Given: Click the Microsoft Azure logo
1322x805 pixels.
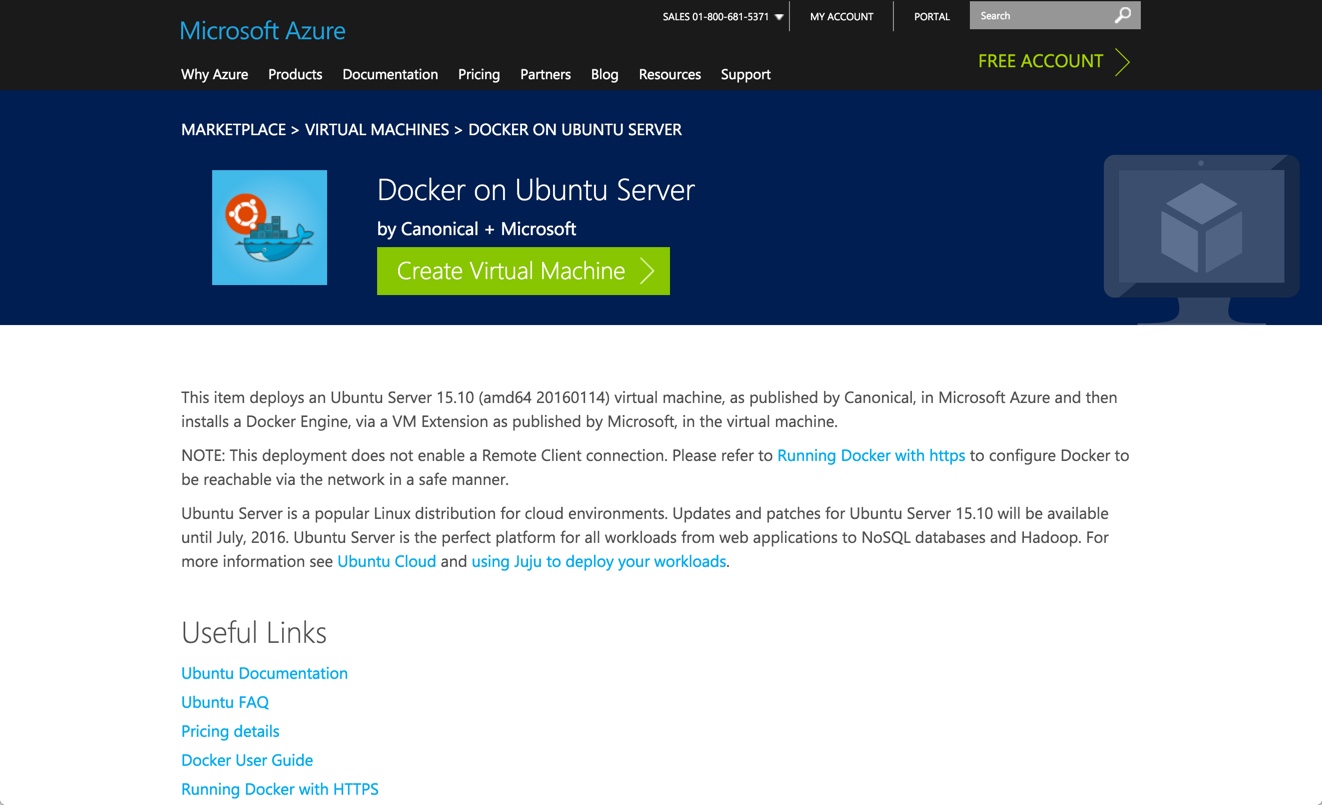Looking at the screenshot, I should [262, 31].
